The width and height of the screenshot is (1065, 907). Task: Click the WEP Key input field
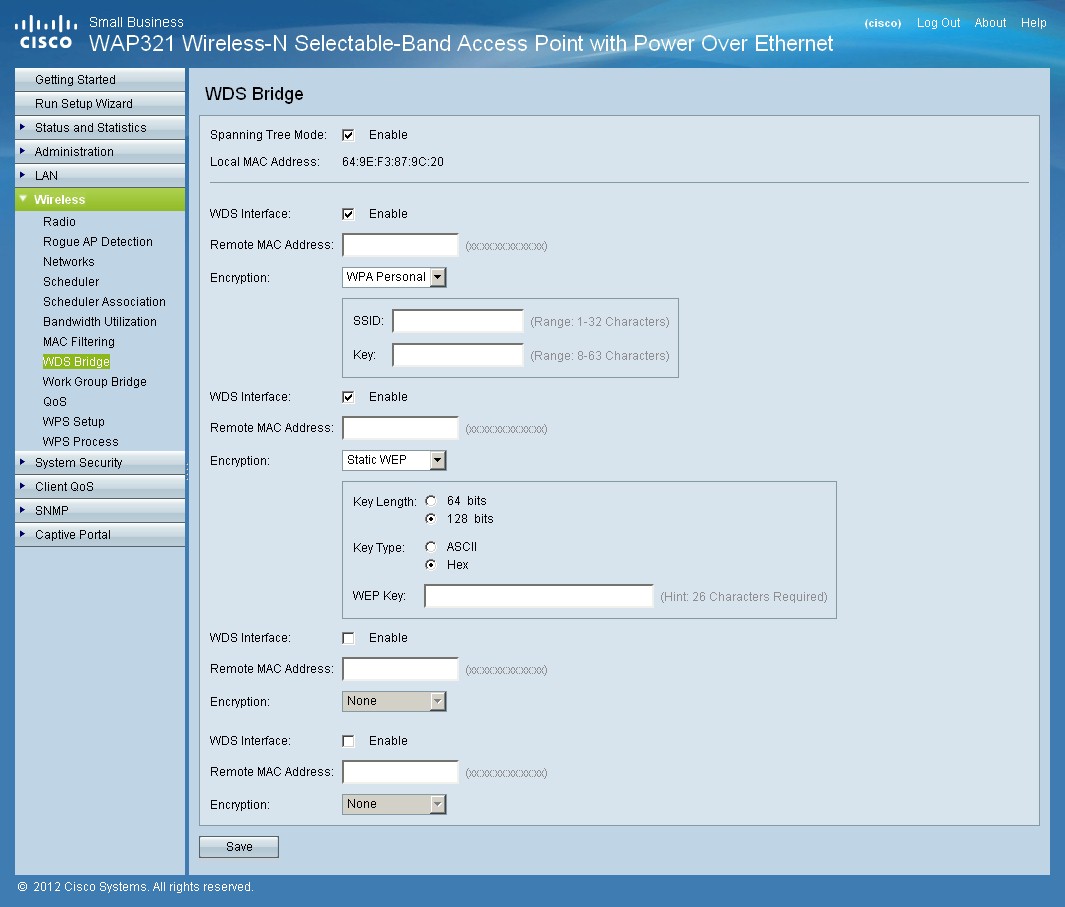coord(538,597)
